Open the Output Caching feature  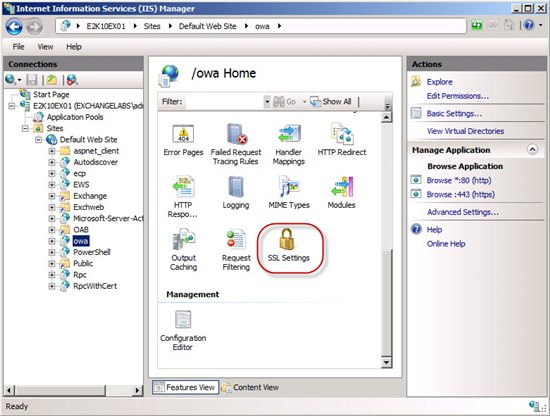(183, 249)
